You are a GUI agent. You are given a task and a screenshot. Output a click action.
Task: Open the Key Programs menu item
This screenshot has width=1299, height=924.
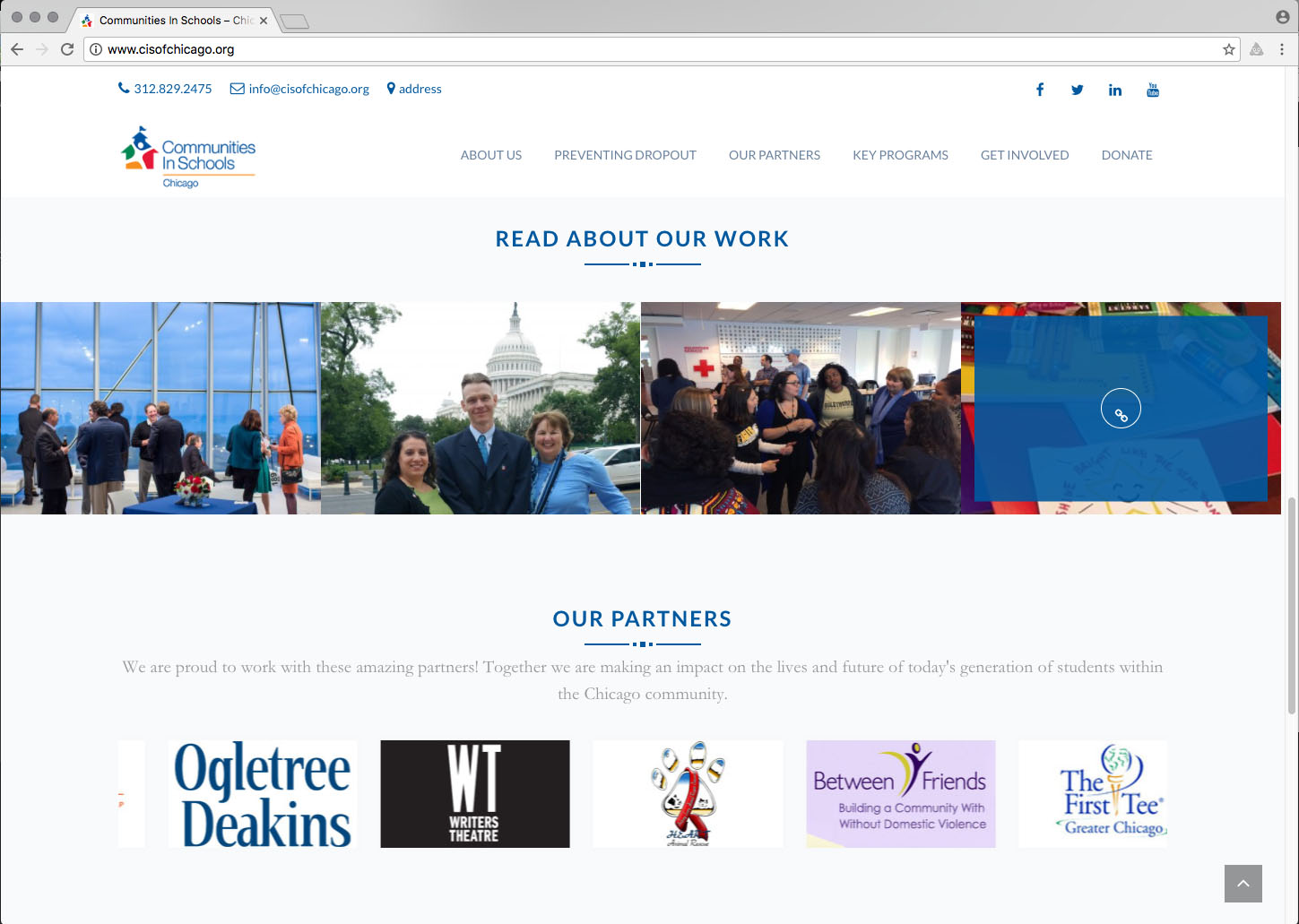click(900, 155)
